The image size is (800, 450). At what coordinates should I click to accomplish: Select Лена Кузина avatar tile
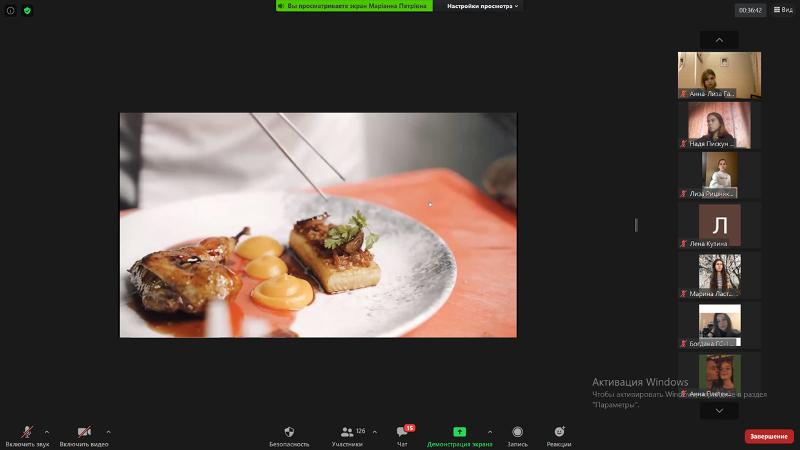tap(719, 225)
